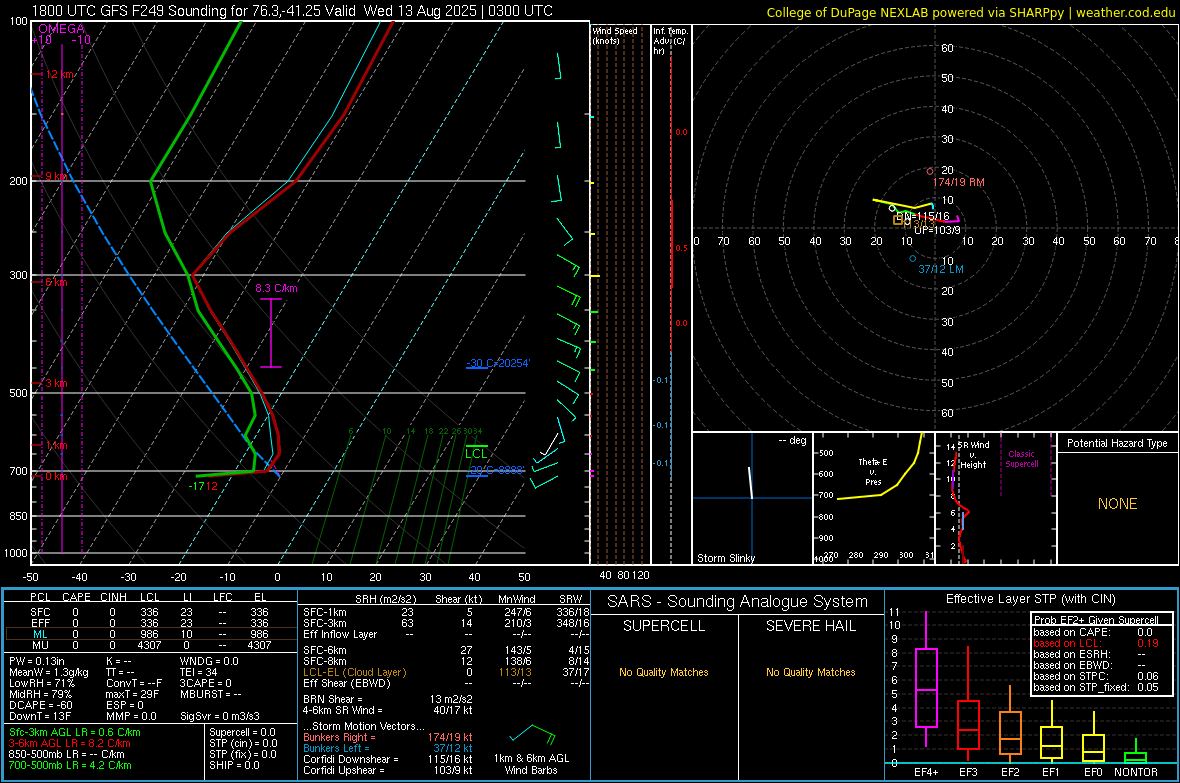Viewport: 1180px width, 783px height.
Task: Click the Bunkers left-mover circle on hodograph
Action: pyautogui.click(x=913, y=258)
